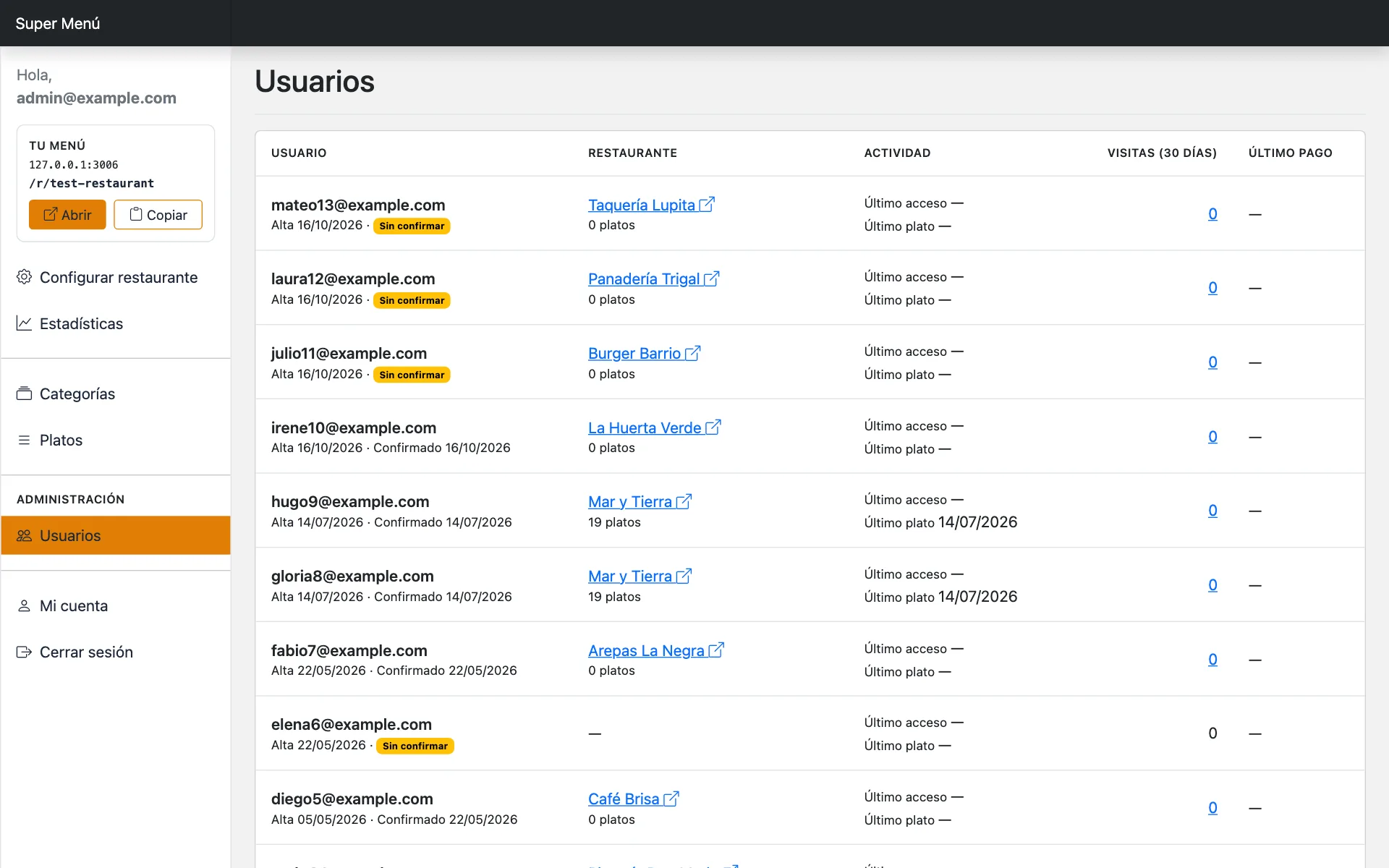
Task: Click Sin confirmar badge for elena6@example.com
Action: point(415,746)
